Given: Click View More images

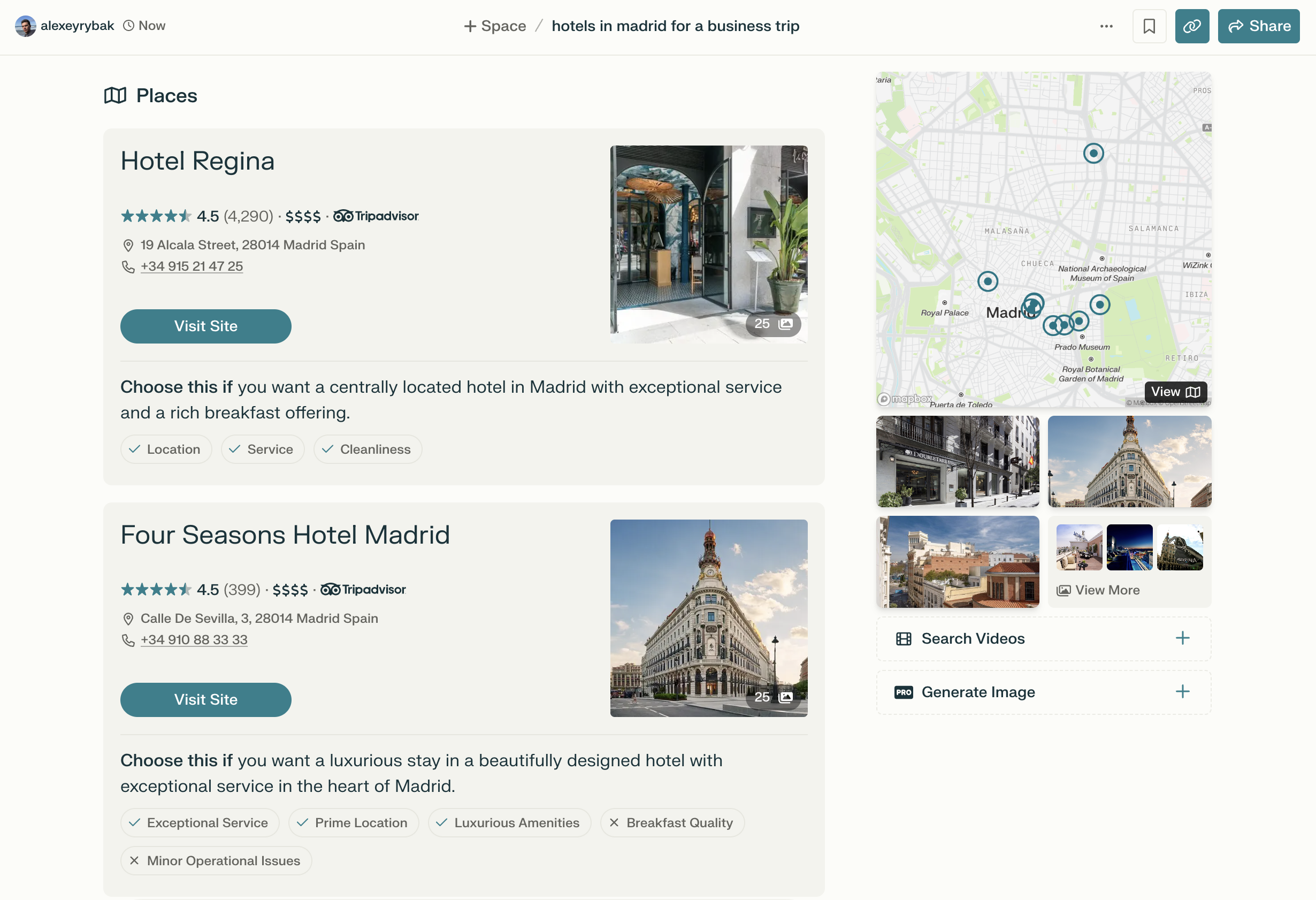Looking at the screenshot, I should (x=1099, y=590).
